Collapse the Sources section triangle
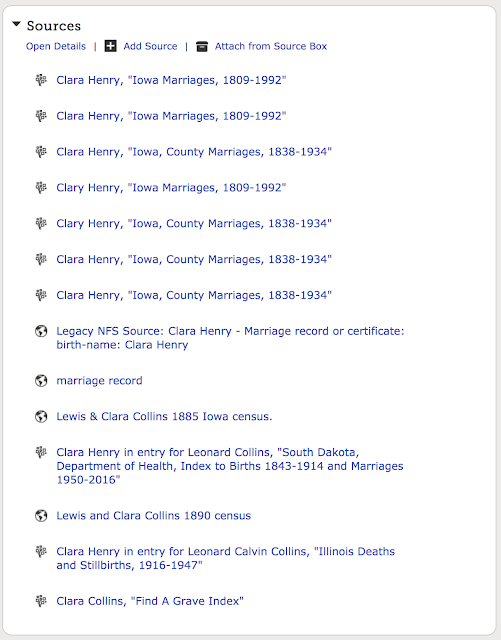The width and height of the screenshot is (501, 640). pyautogui.click(x=16, y=24)
